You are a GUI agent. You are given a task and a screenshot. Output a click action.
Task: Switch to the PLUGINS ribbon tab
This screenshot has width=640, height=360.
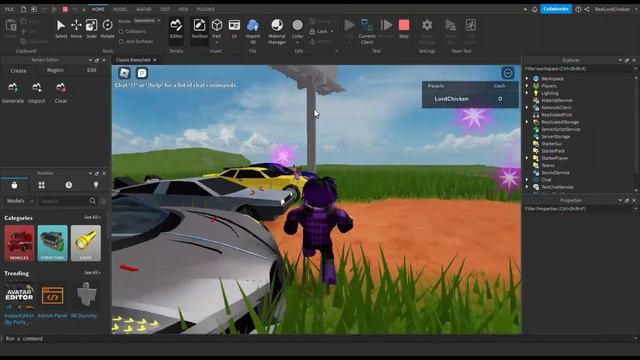coord(205,9)
